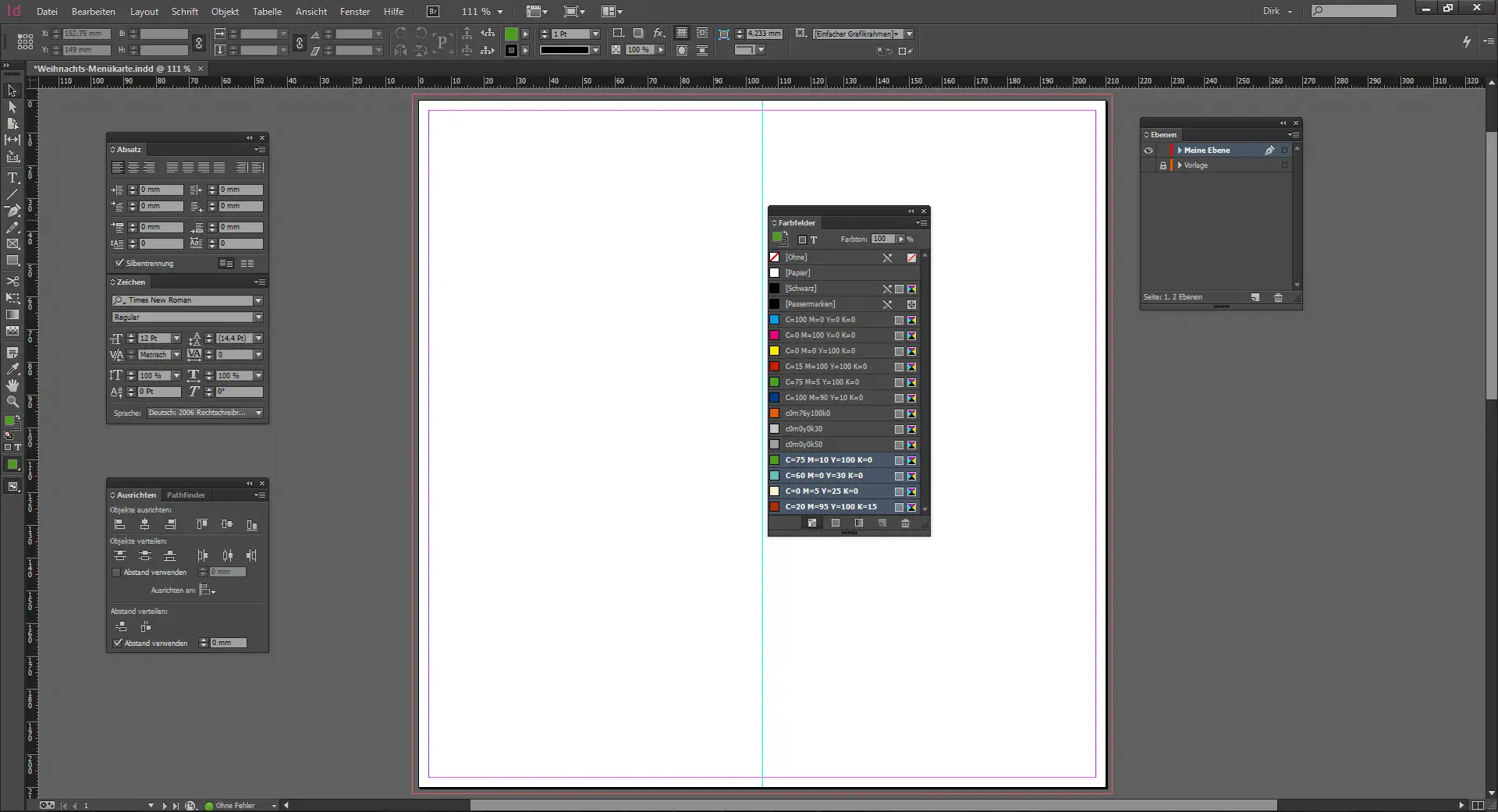Switch to the Pathfinder tab
This screenshot has height=812, width=1498.
point(186,495)
